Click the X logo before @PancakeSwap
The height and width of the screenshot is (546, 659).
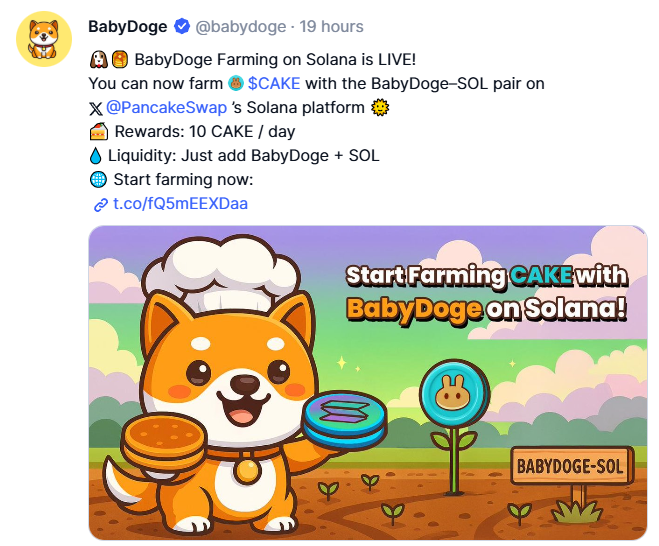pos(96,109)
